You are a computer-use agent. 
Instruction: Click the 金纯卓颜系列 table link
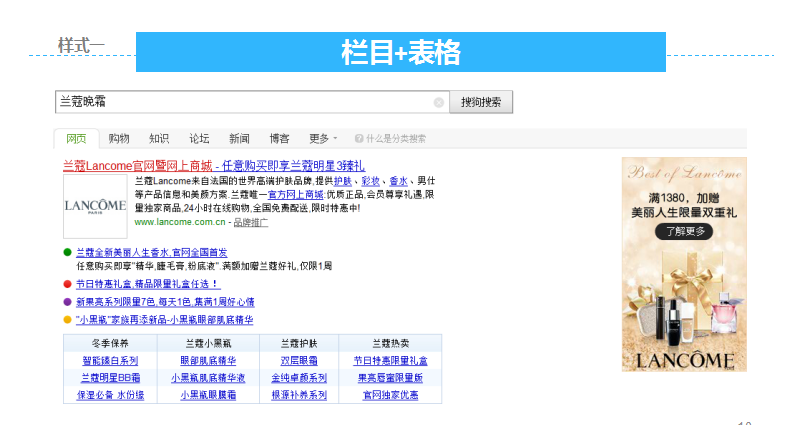point(299,378)
